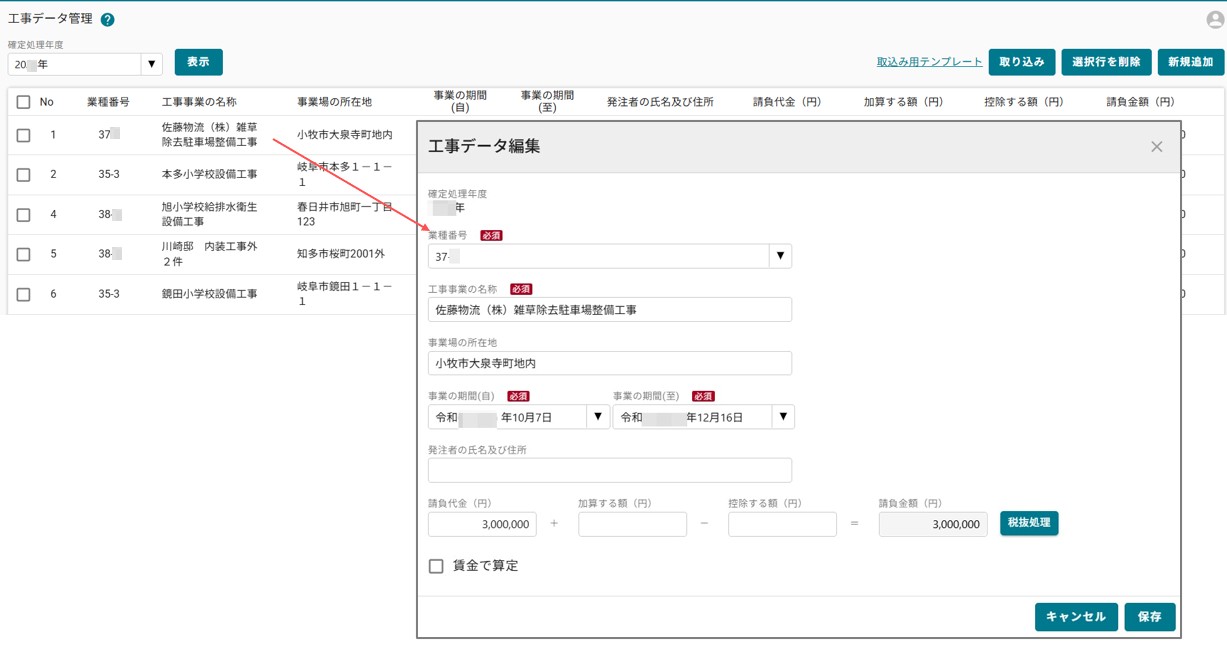This screenshot has width=1227, height=646.
Task: Click the 加算する額（円） column header
Action: tap(904, 102)
